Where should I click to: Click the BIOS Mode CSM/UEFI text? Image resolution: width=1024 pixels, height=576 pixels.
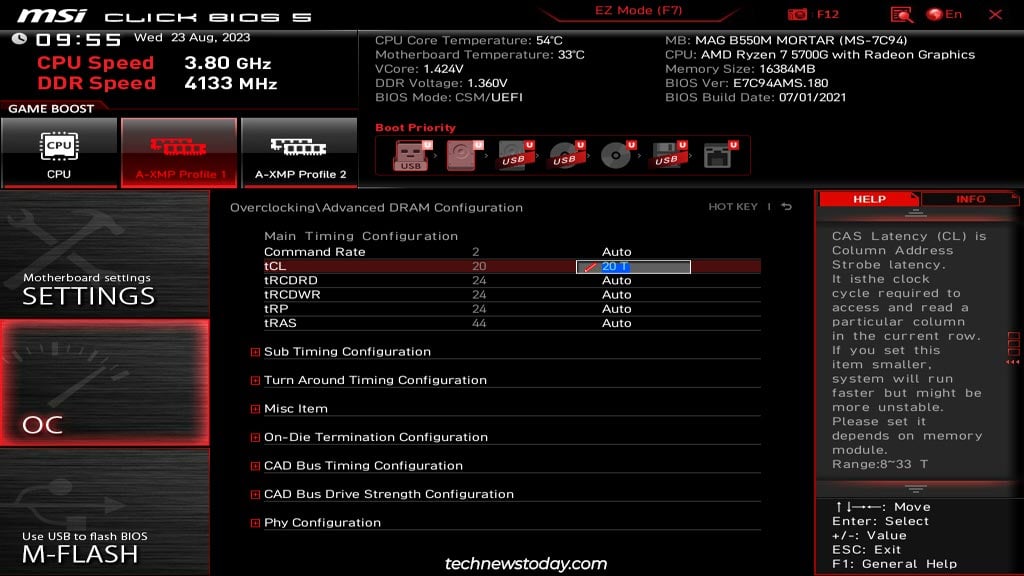(449, 98)
